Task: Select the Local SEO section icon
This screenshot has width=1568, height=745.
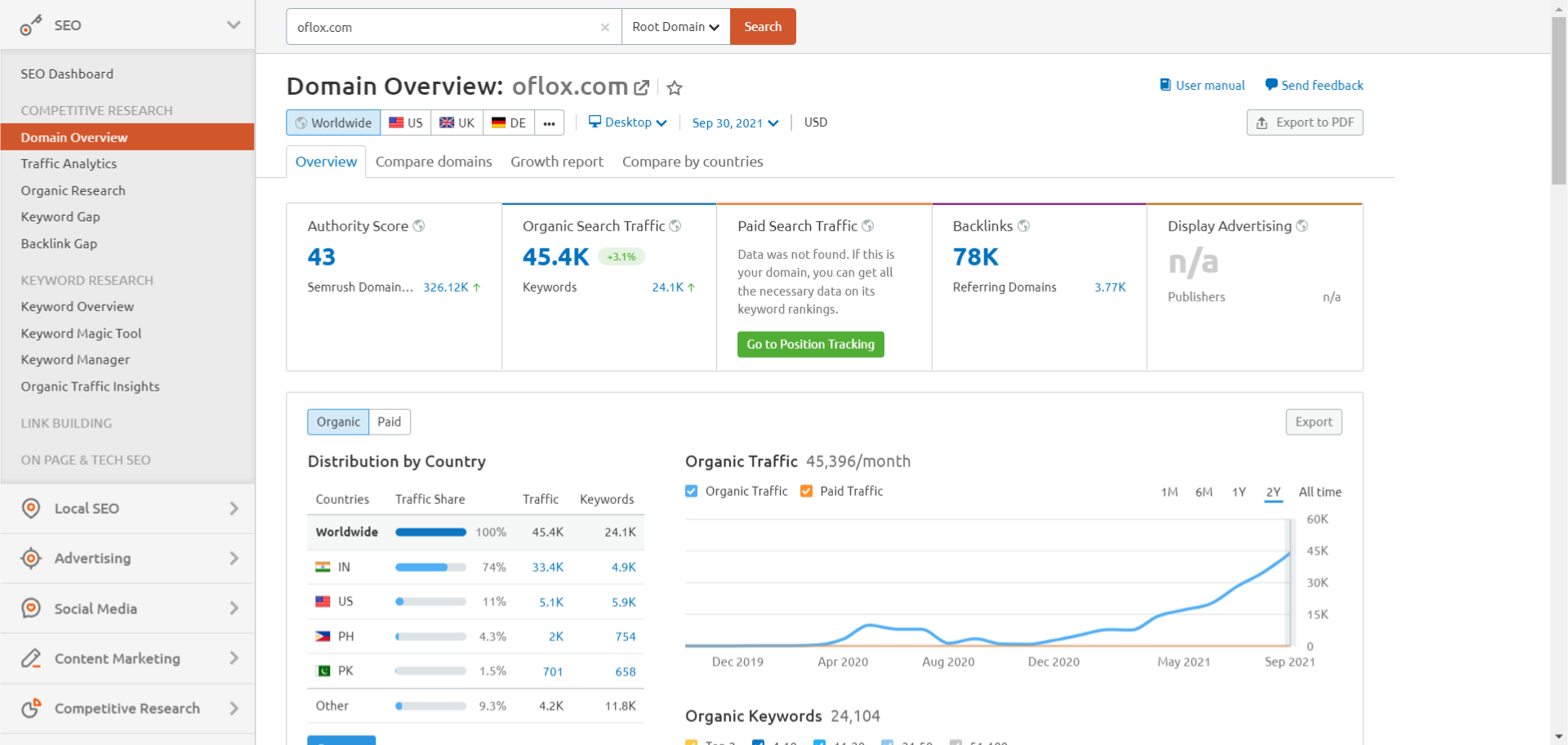Action: [x=30, y=508]
